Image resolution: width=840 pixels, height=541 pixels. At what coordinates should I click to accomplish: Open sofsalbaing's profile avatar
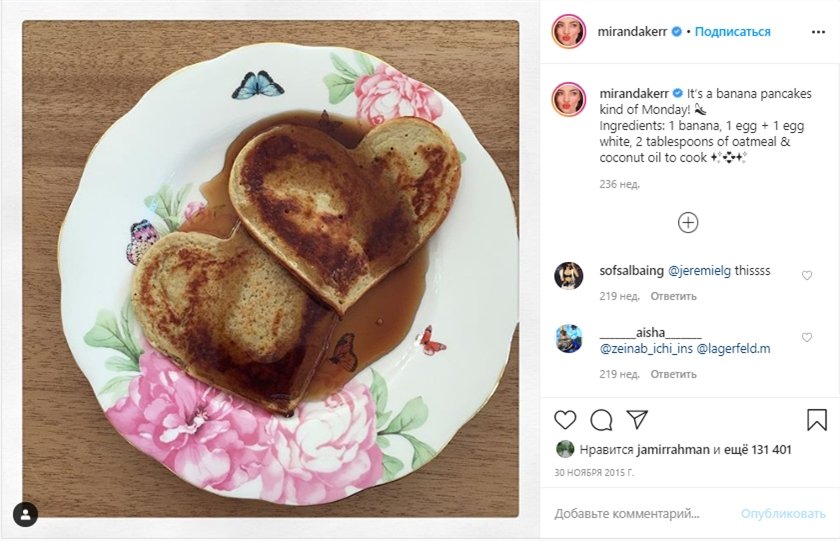click(568, 276)
